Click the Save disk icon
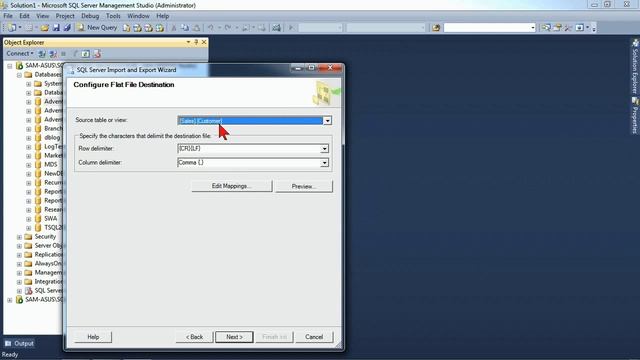The height and width of the screenshot is (360, 640). click(56, 27)
